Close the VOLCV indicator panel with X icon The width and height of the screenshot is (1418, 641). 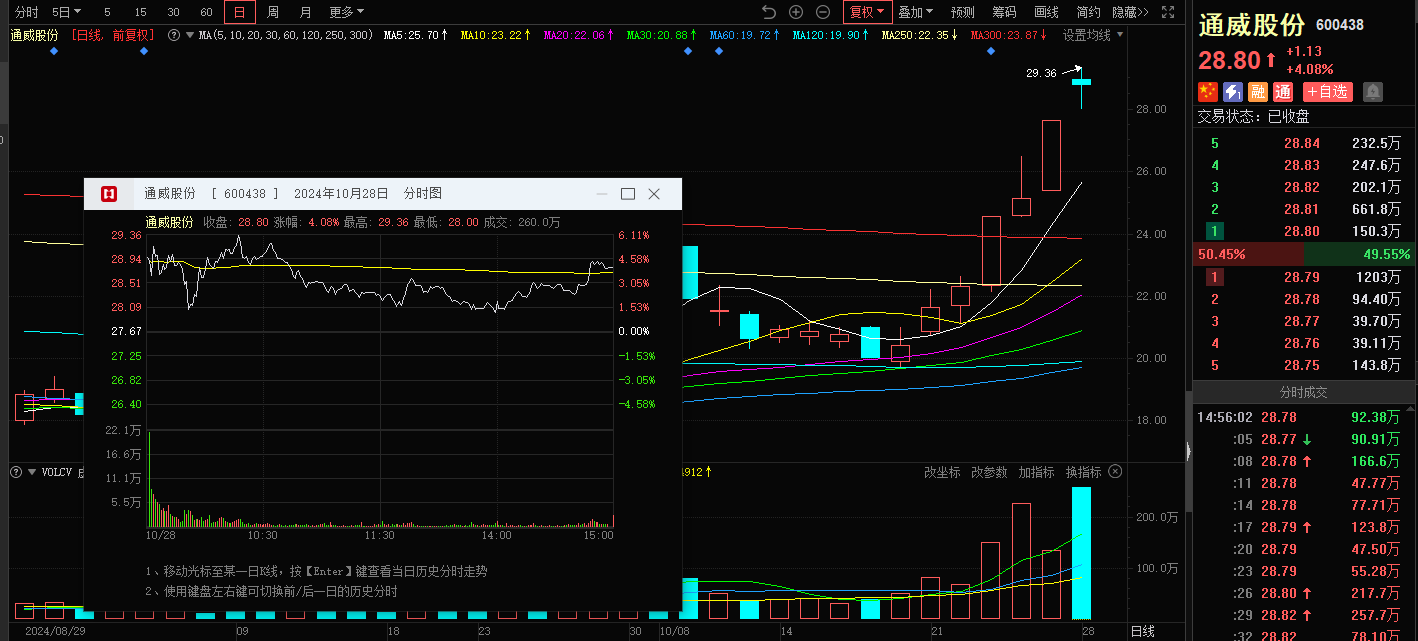[x=1115, y=472]
